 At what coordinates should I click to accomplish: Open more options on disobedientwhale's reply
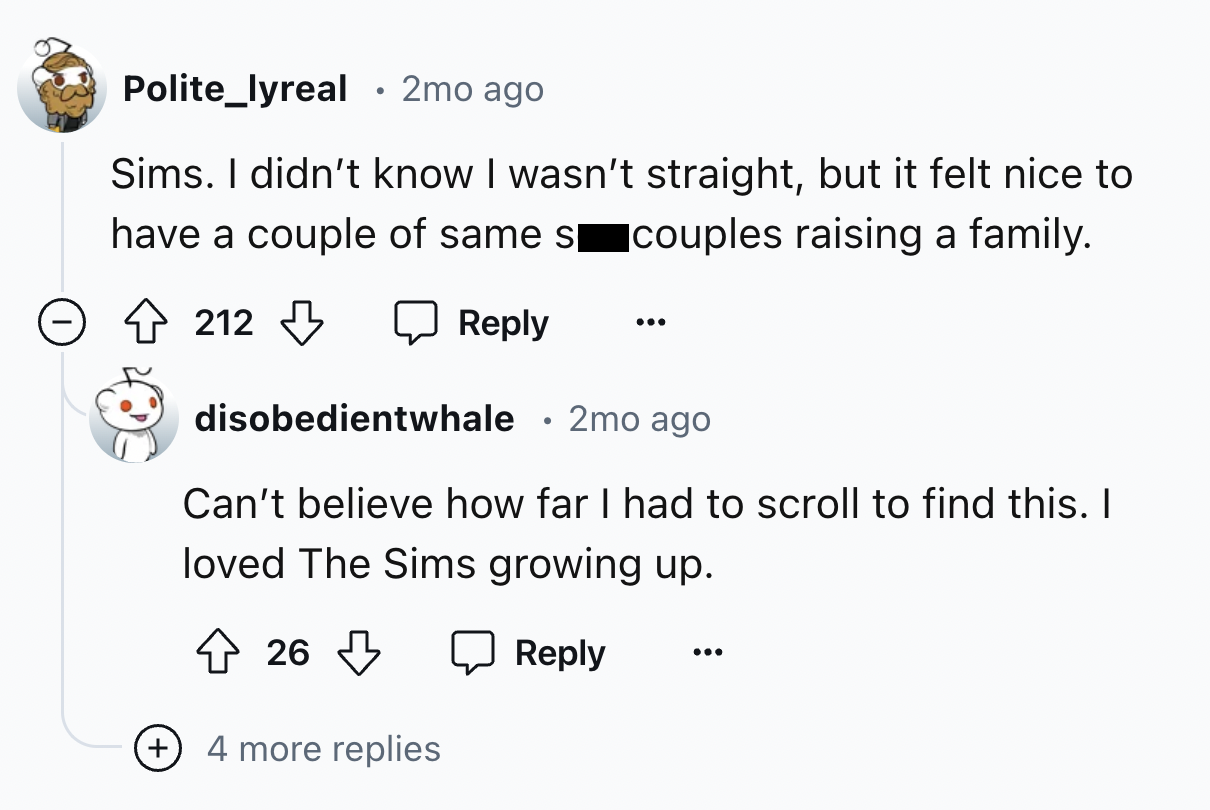click(707, 653)
